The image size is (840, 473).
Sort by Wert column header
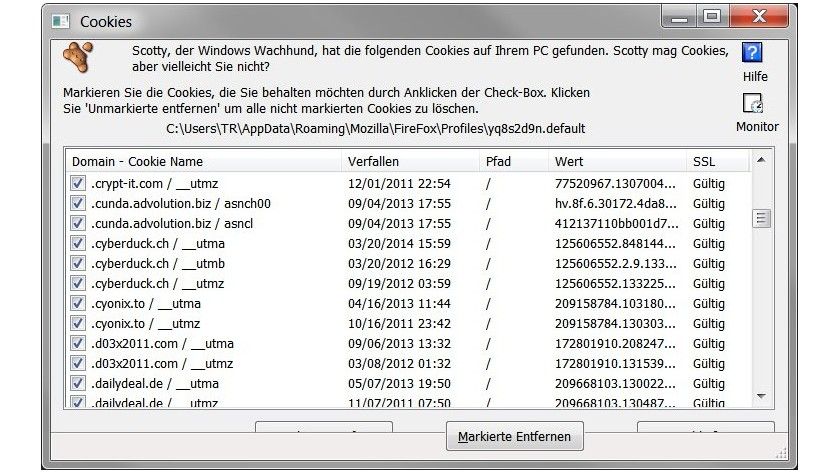pos(617,161)
